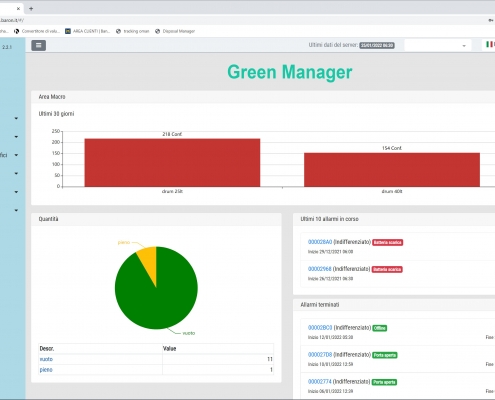495x400 pixels.
Task: Click the 'drum 40lt' axis label
Action: [392, 192]
